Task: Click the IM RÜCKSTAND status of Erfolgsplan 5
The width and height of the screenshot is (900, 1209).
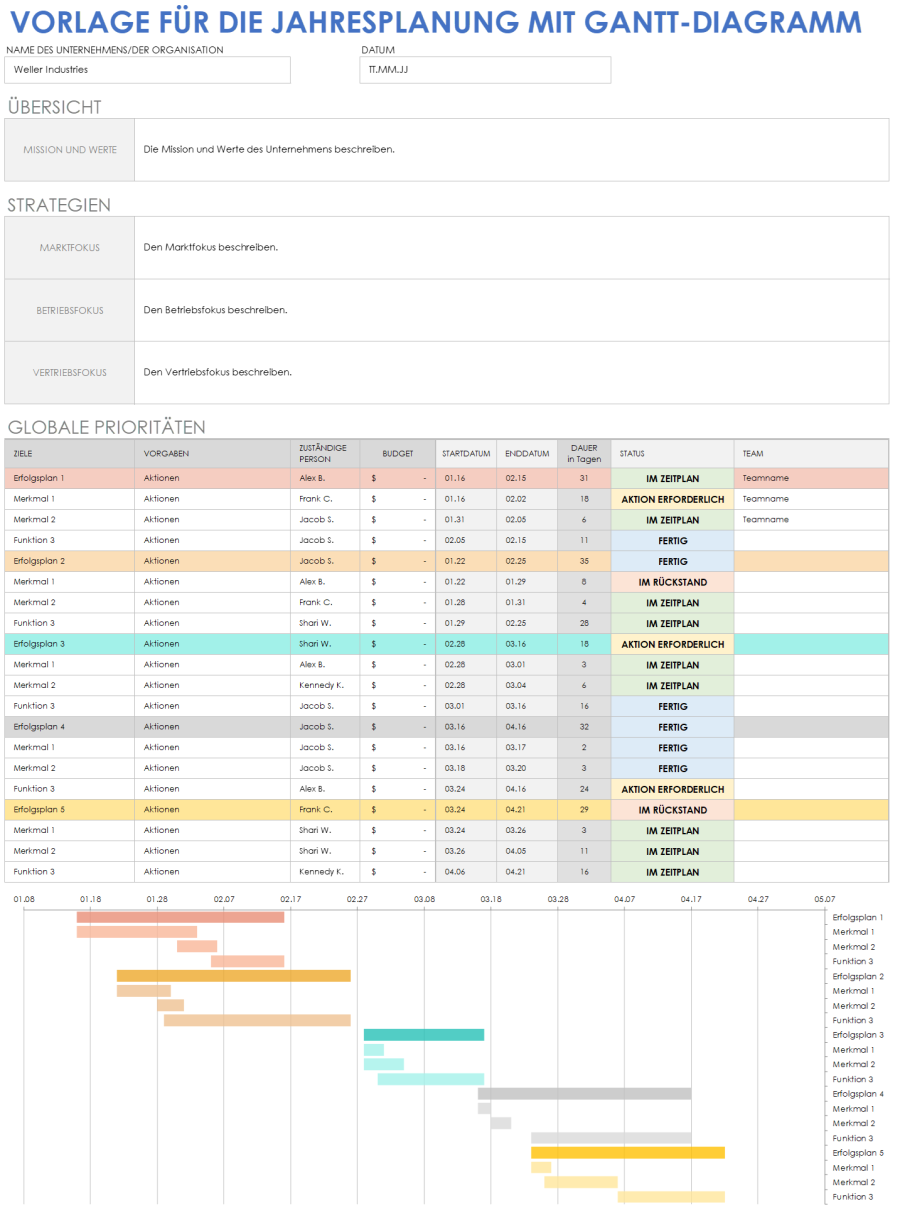Action: coord(672,811)
